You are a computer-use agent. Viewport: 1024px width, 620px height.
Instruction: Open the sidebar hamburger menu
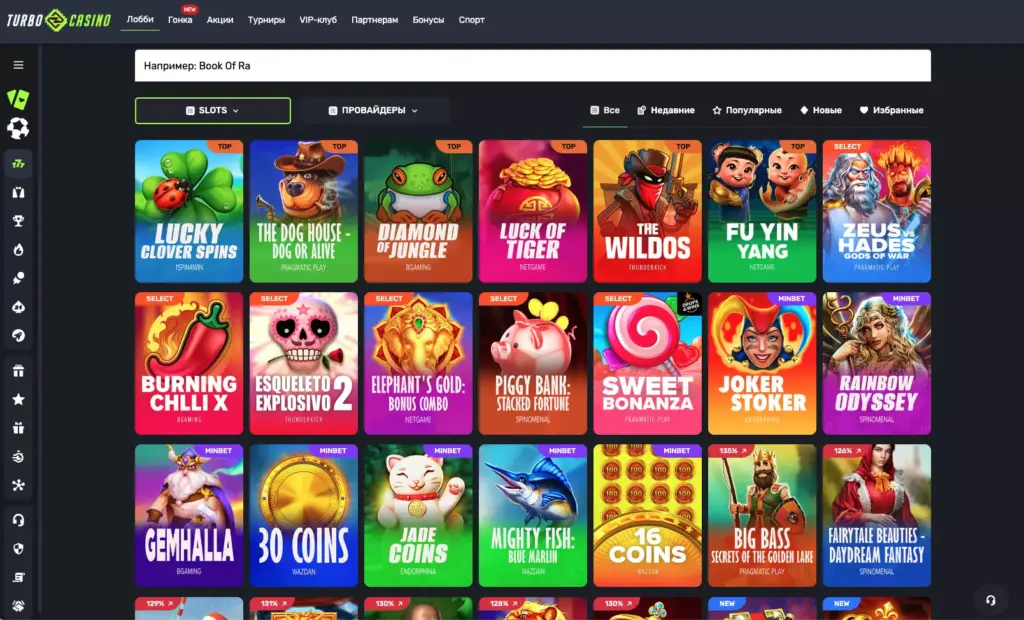pos(17,64)
